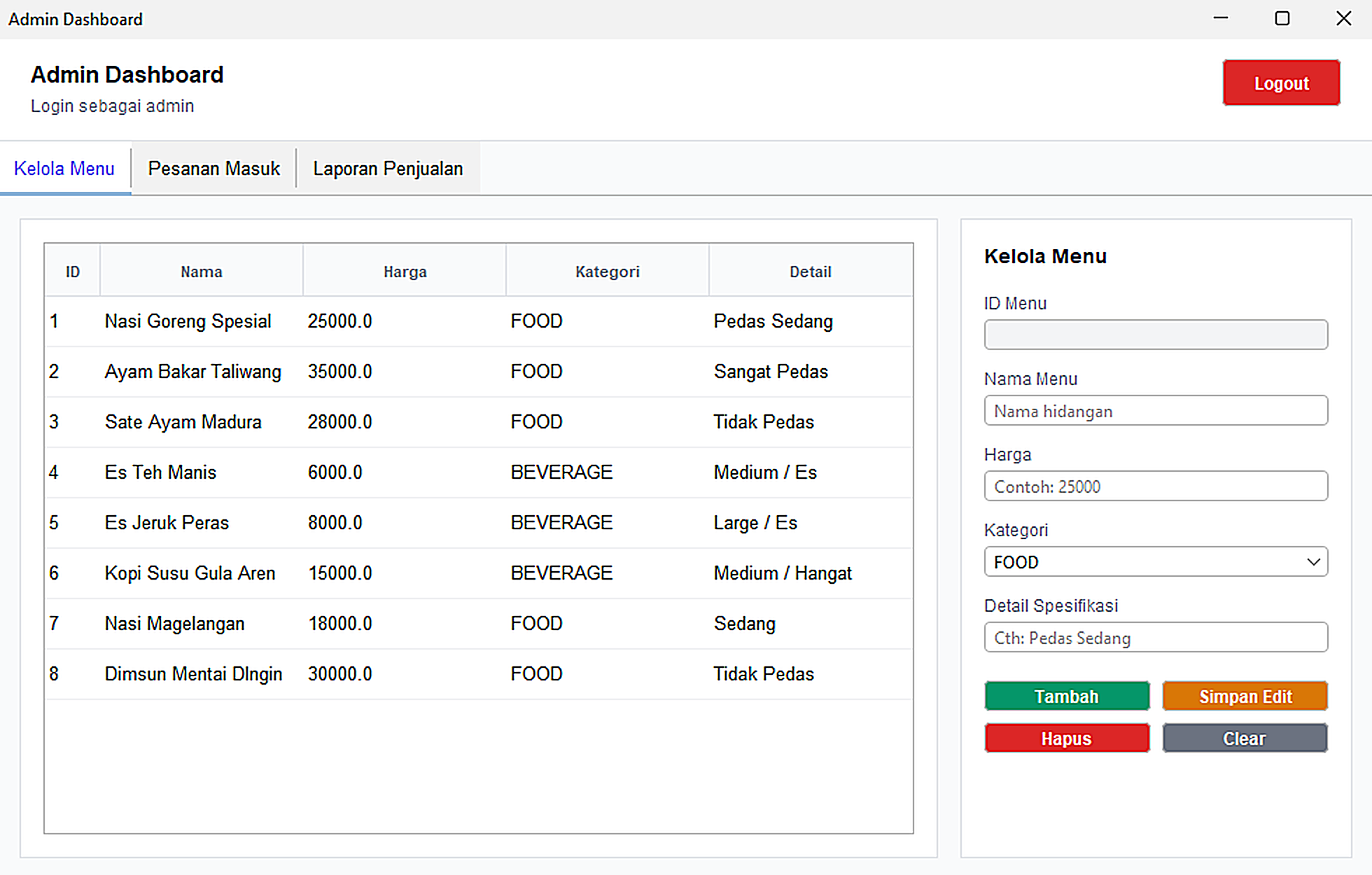This screenshot has width=1372, height=875.
Task: Select the Dimsun Mentai DIngin row
Action: click(479, 674)
